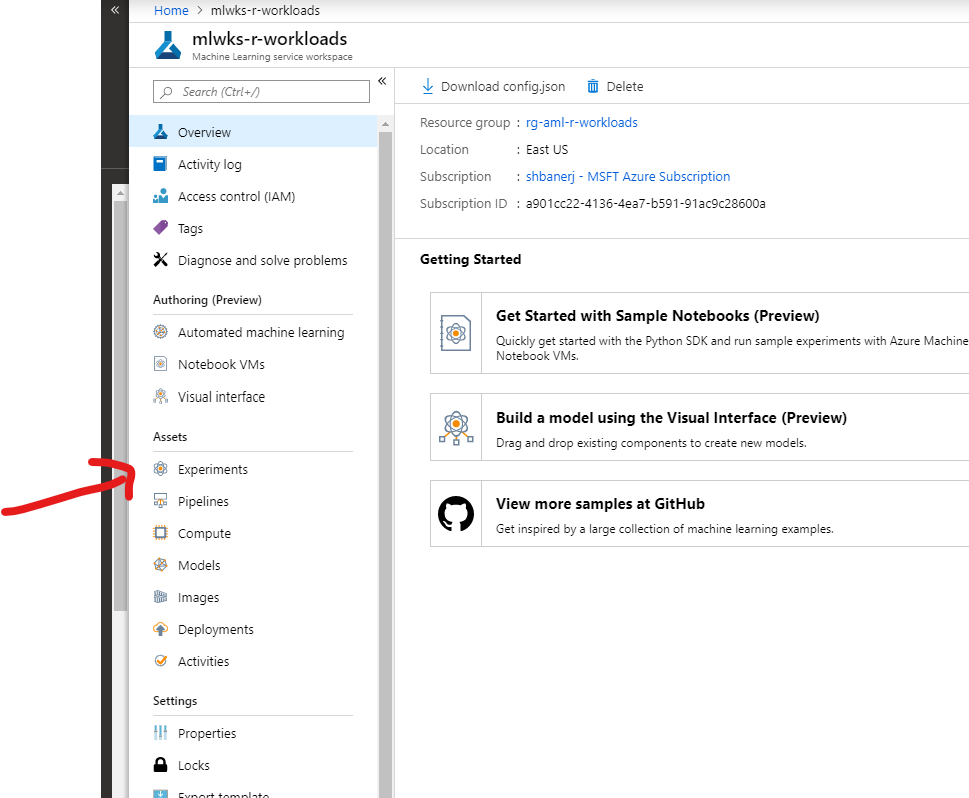
Task: Click the Search (Ctrl+/) input field
Action: tap(261, 91)
